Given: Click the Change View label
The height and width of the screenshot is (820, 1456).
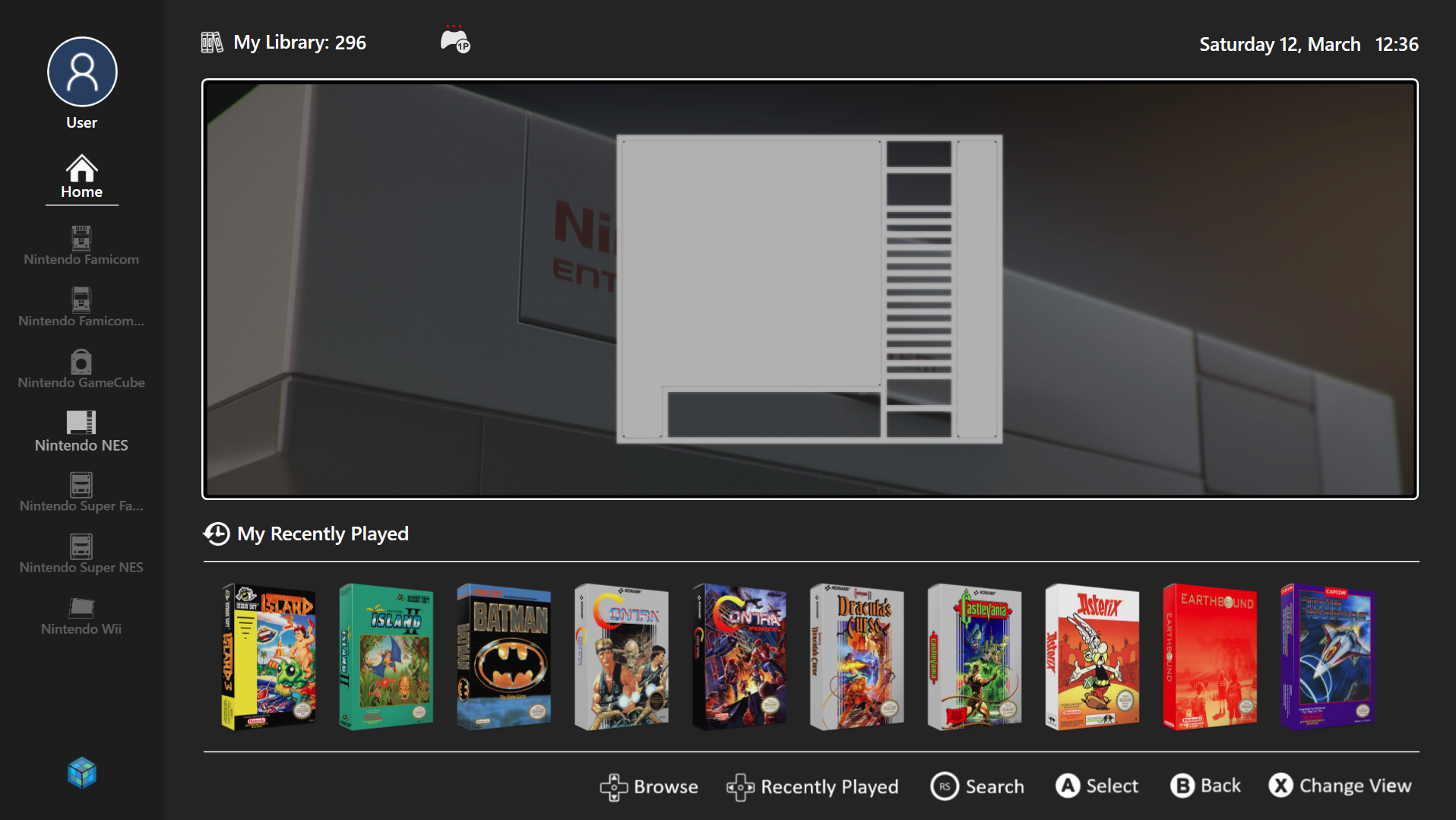Looking at the screenshot, I should (x=1356, y=787).
